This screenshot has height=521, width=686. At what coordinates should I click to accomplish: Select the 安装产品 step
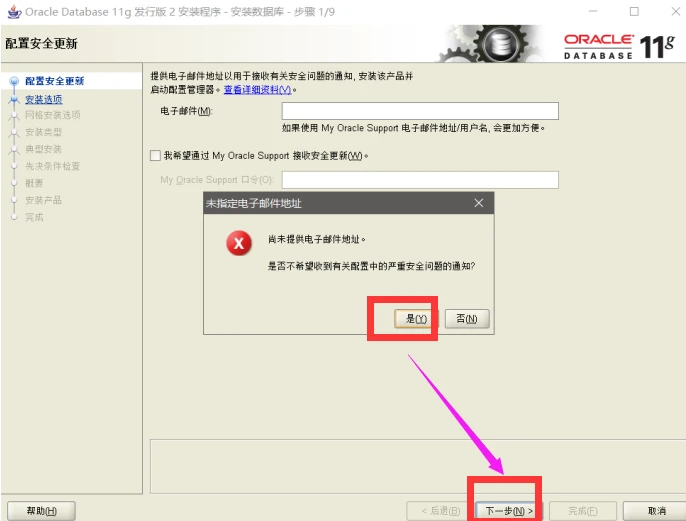[43, 200]
